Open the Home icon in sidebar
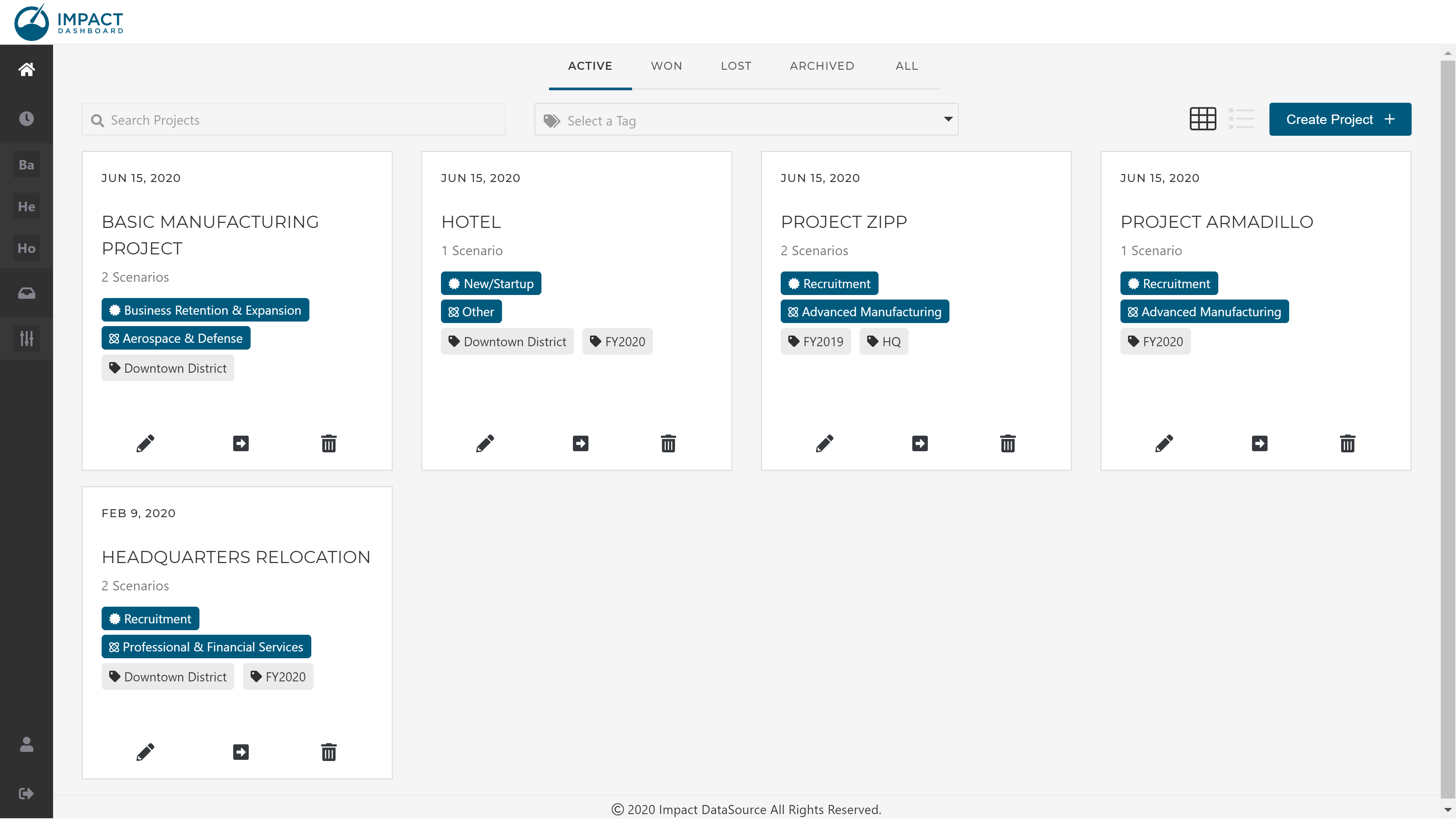Screen dimensions: 1456x819 (27, 69)
